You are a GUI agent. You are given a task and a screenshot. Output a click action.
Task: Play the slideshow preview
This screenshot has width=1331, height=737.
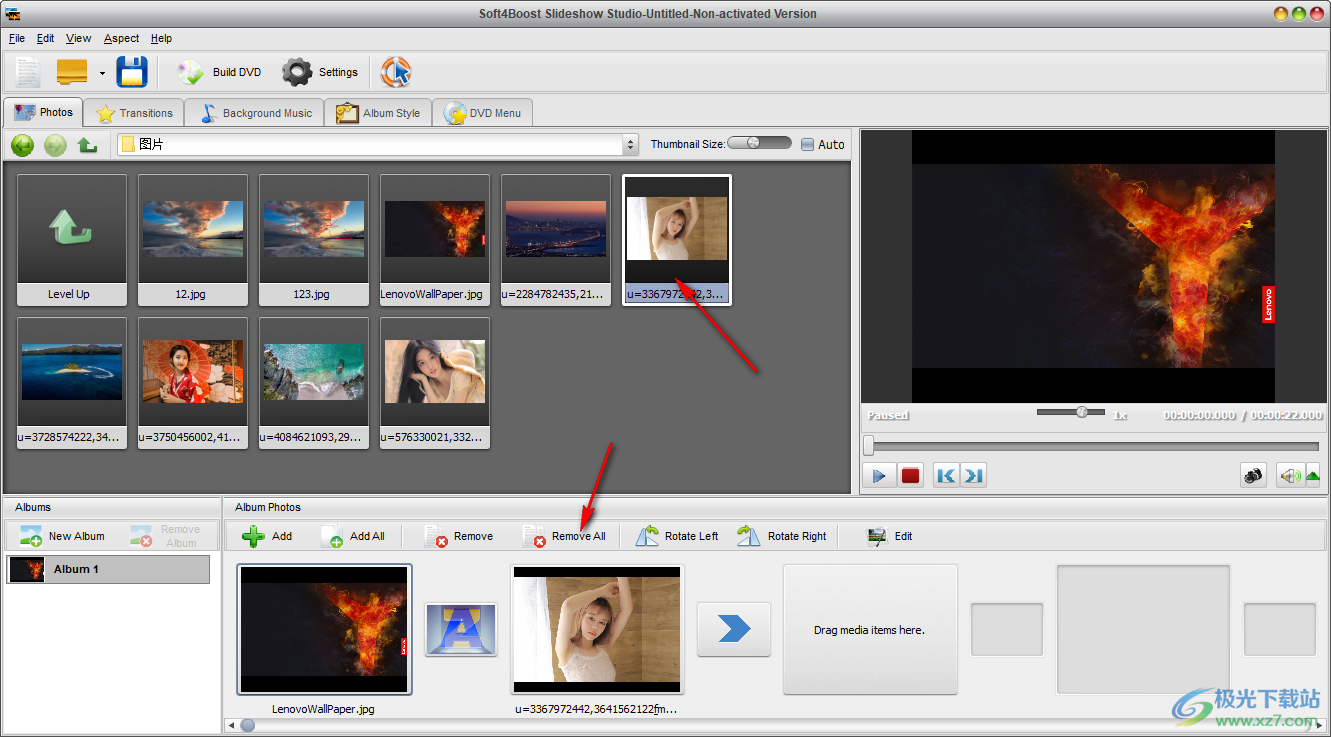click(x=879, y=475)
